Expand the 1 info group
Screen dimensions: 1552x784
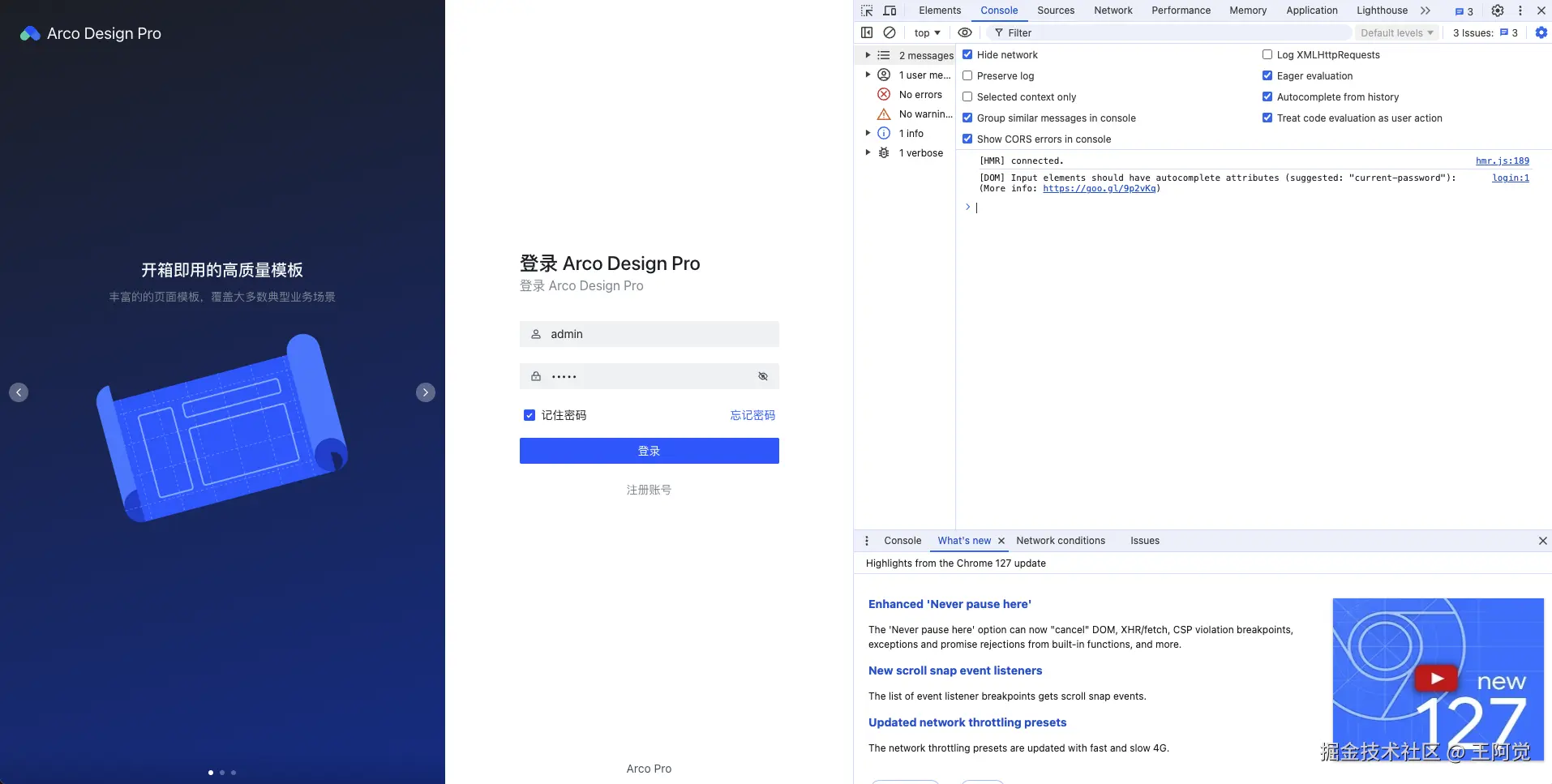tap(868, 133)
